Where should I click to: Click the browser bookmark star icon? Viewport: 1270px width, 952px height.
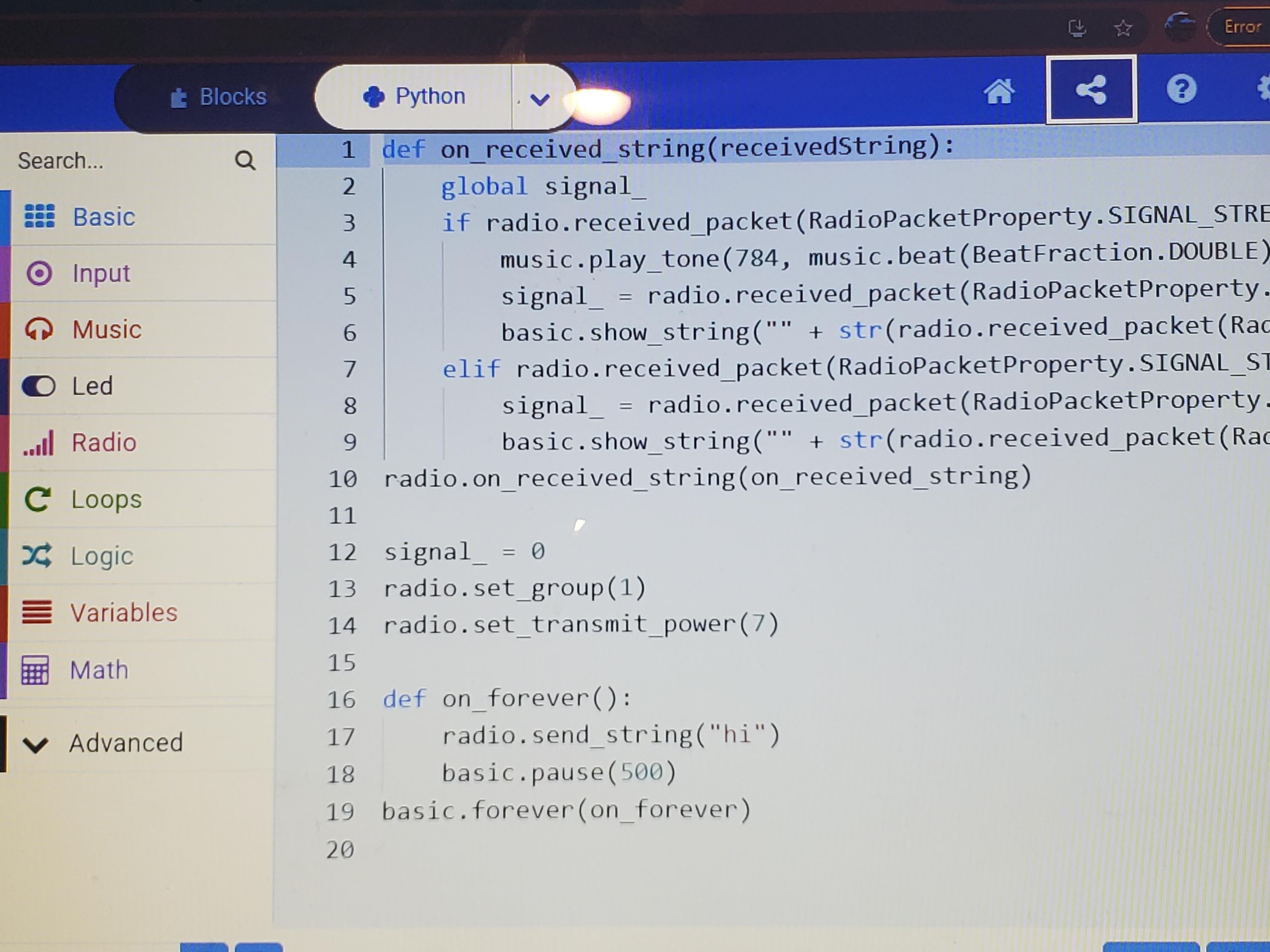coord(1123,27)
